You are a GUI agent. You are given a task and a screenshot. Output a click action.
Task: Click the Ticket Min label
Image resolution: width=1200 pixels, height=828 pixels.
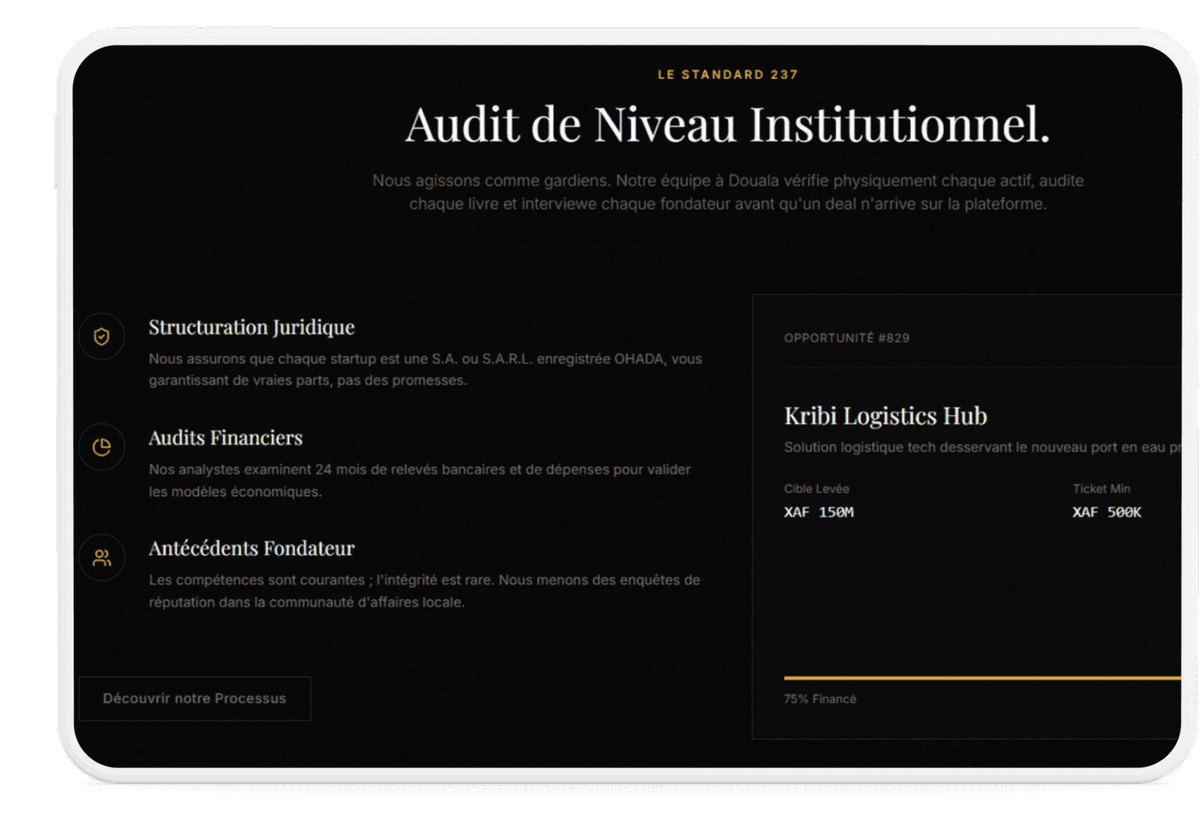tap(1101, 489)
